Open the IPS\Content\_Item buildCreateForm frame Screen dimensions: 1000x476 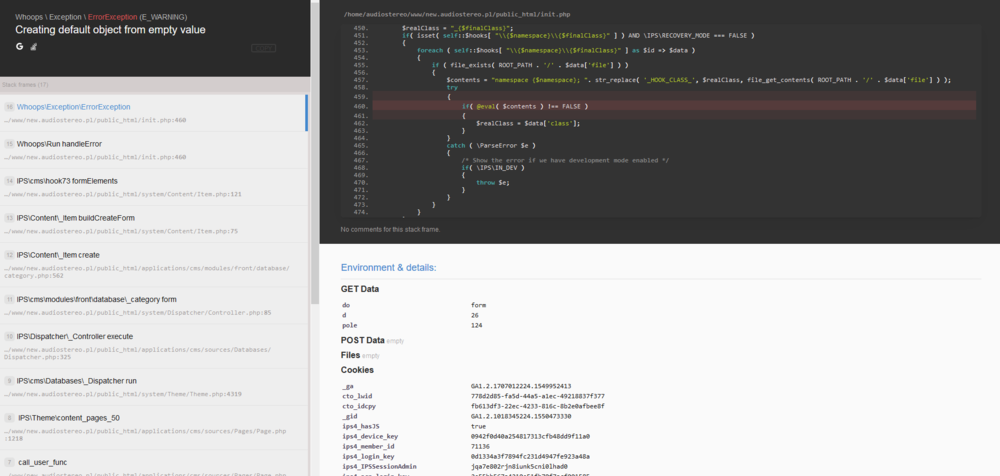click(x=76, y=218)
